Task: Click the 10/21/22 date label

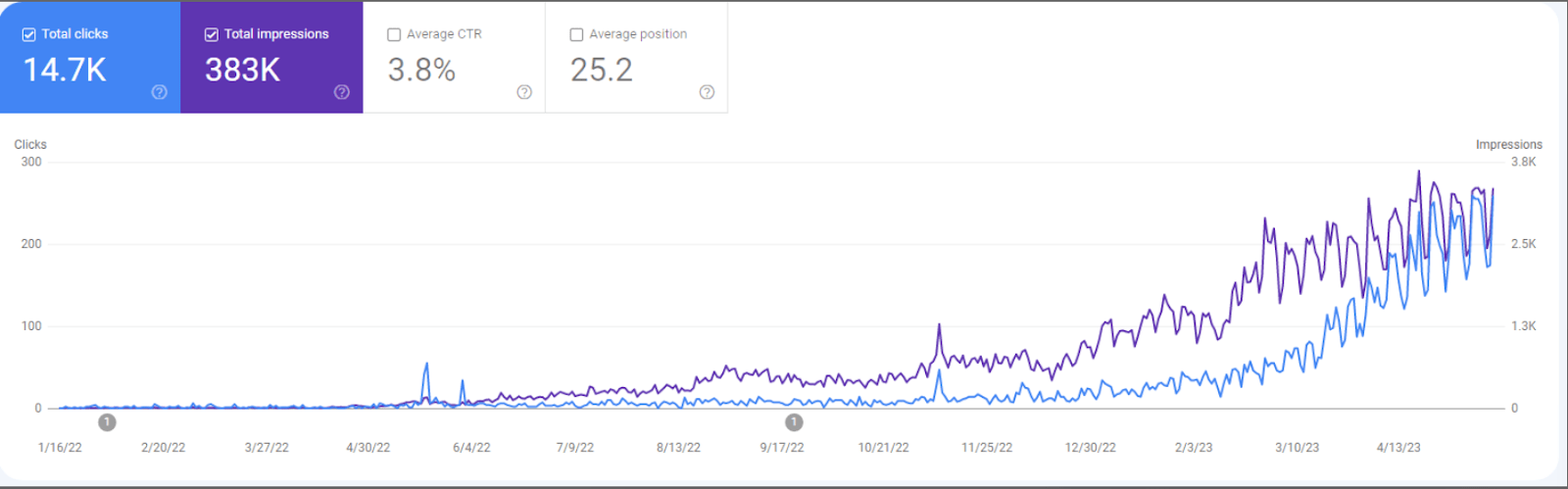Action: pyautogui.click(x=883, y=448)
